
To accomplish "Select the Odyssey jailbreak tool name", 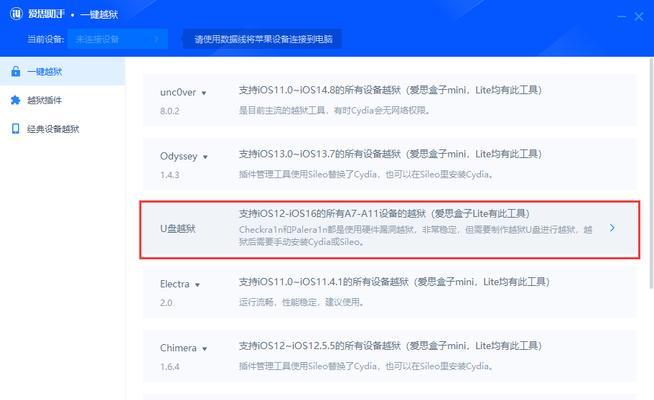I will pyautogui.click(x=179, y=156).
